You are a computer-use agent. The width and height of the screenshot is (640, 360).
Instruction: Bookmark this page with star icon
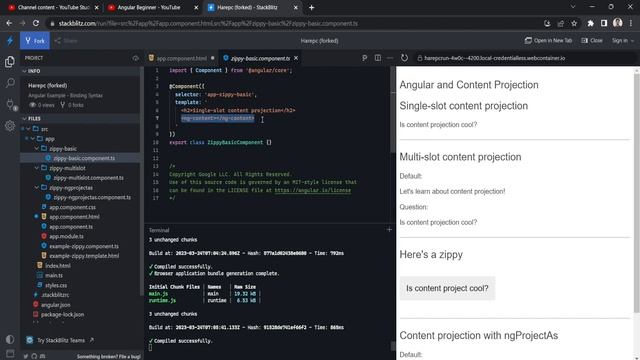574,23
